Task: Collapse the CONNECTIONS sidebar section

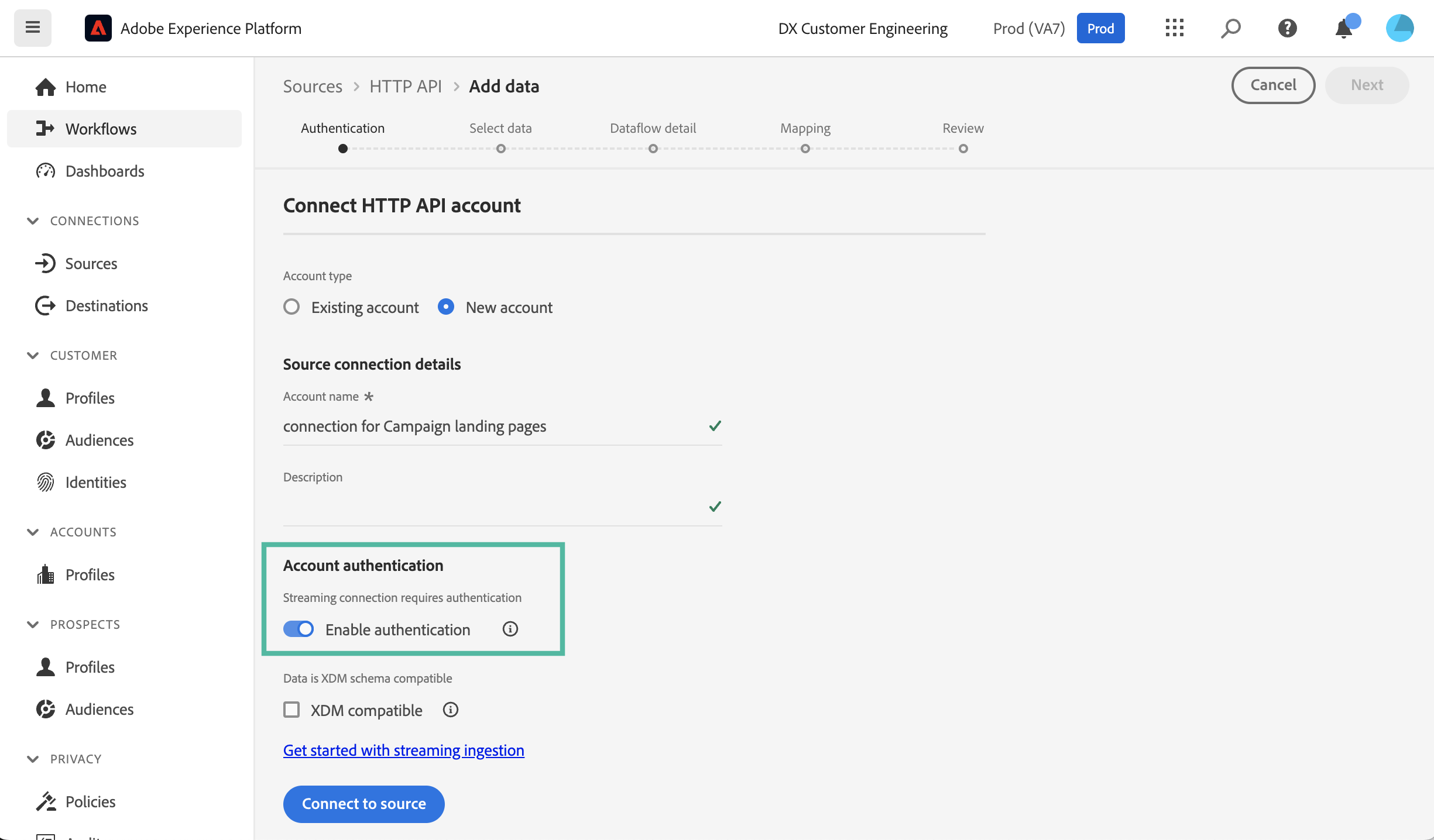Action: (33, 221)
